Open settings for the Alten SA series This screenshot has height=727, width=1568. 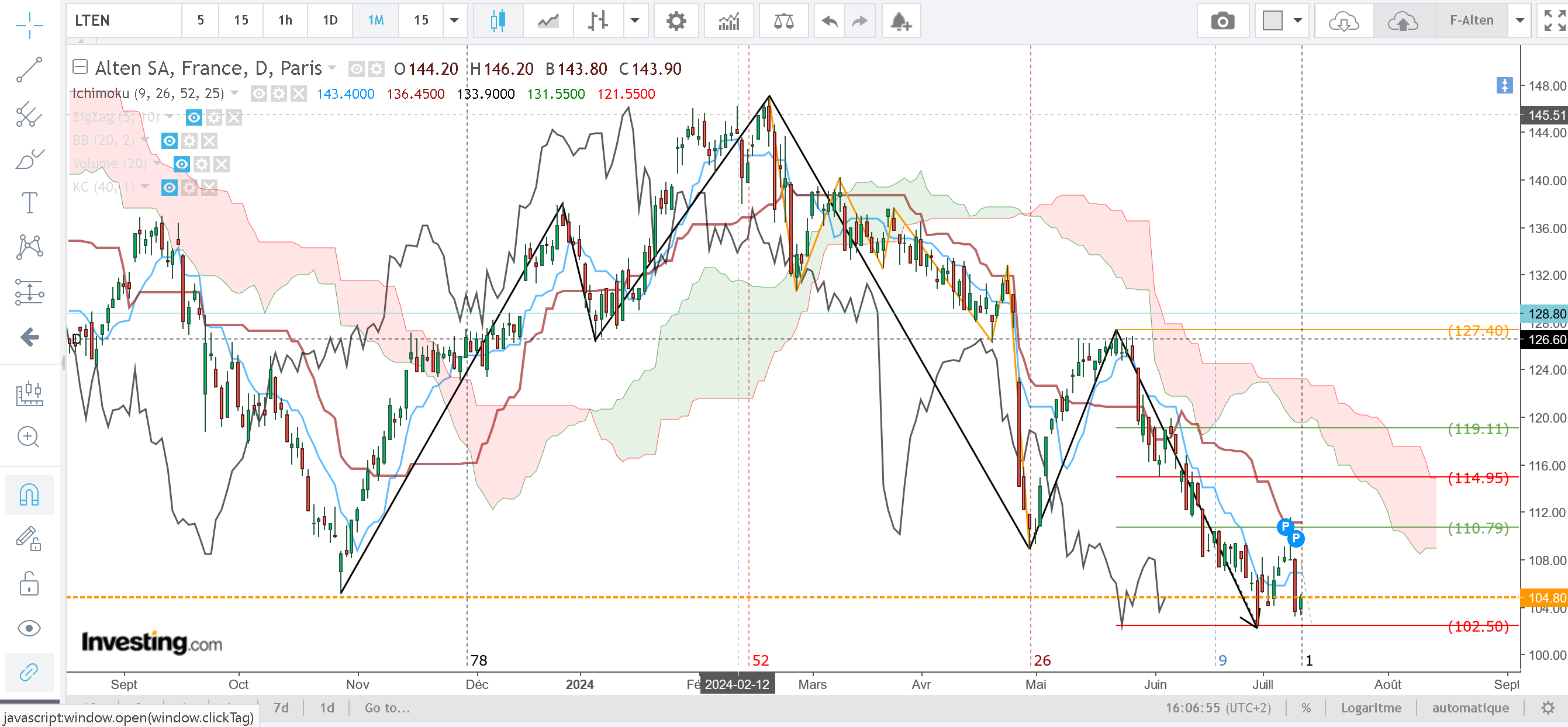click(x=377, y=70)
